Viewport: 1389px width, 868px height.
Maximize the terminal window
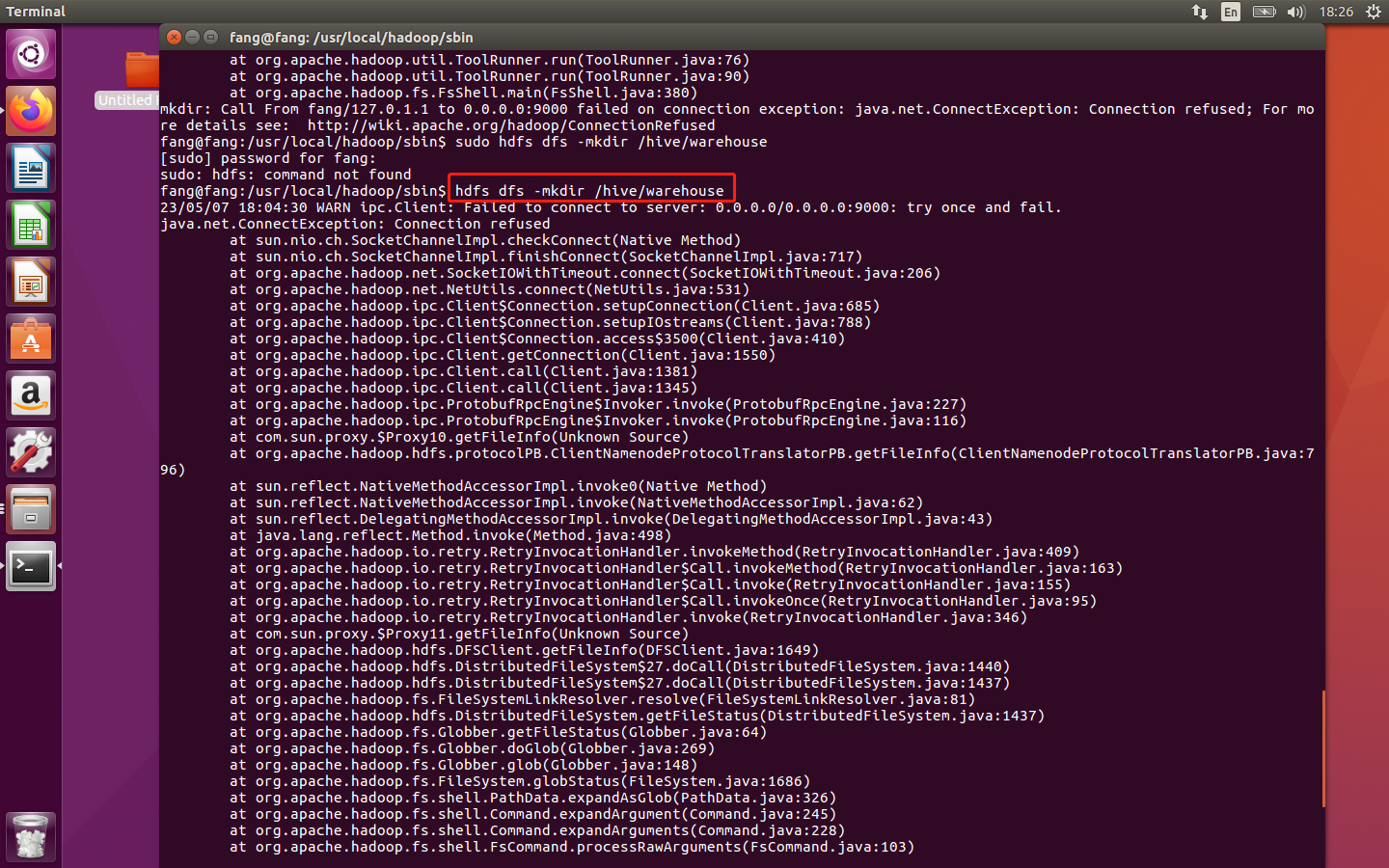click(x=210, y=37)
